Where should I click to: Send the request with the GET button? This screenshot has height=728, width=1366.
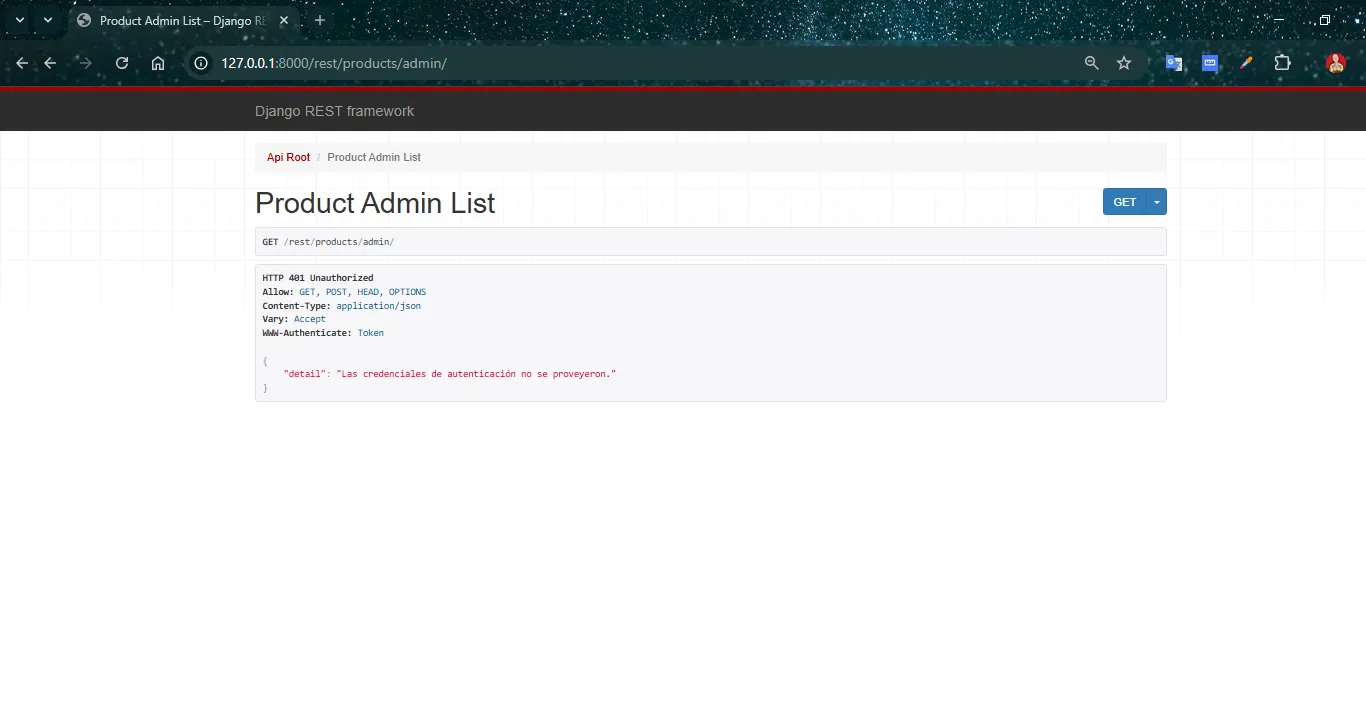tap(1124, 201)
